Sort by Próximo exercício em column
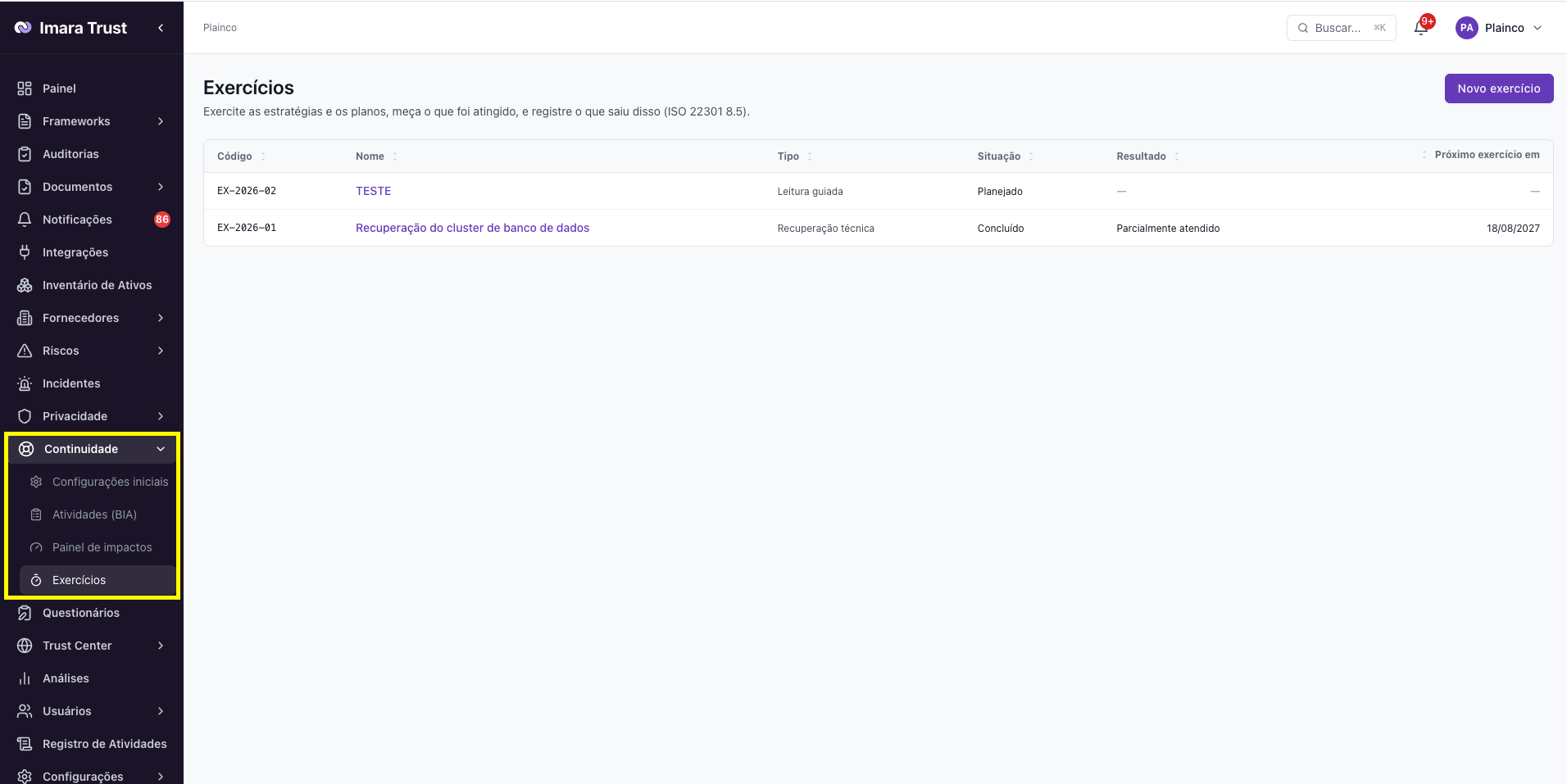This screenshot has height=784, width=1567. 1480,155
